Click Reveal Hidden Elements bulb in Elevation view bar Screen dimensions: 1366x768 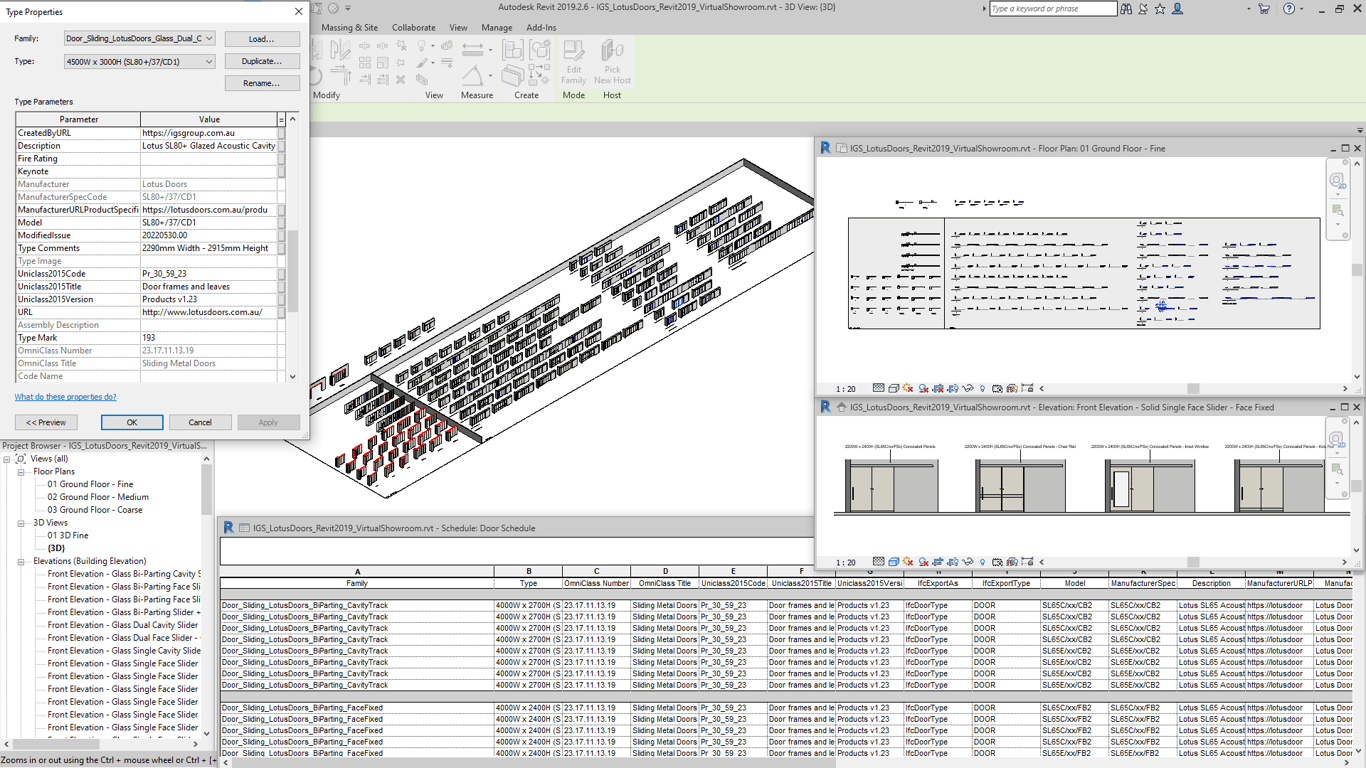(982, 562)
